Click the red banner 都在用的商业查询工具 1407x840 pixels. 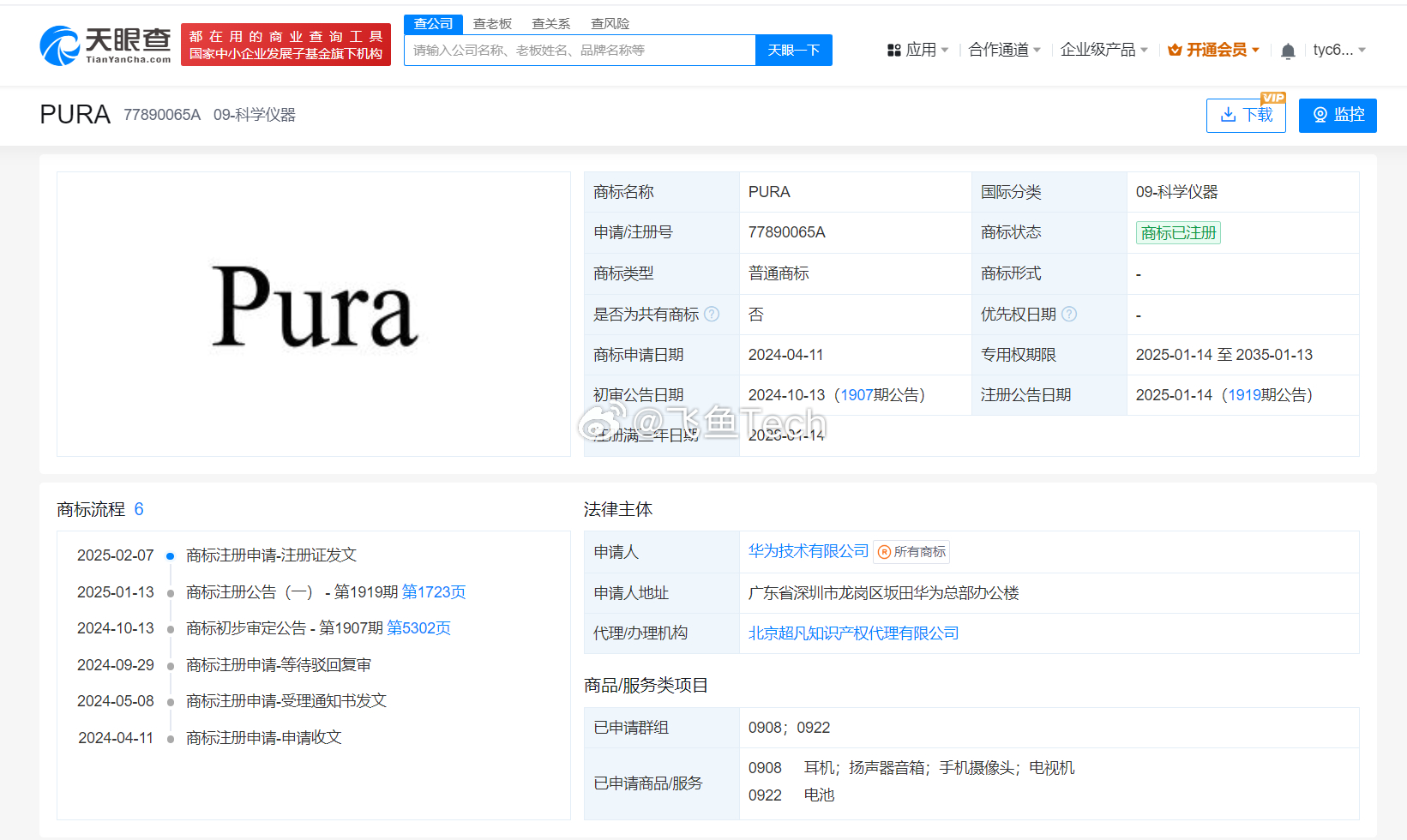pyautogui.click(x=286, y=45)
